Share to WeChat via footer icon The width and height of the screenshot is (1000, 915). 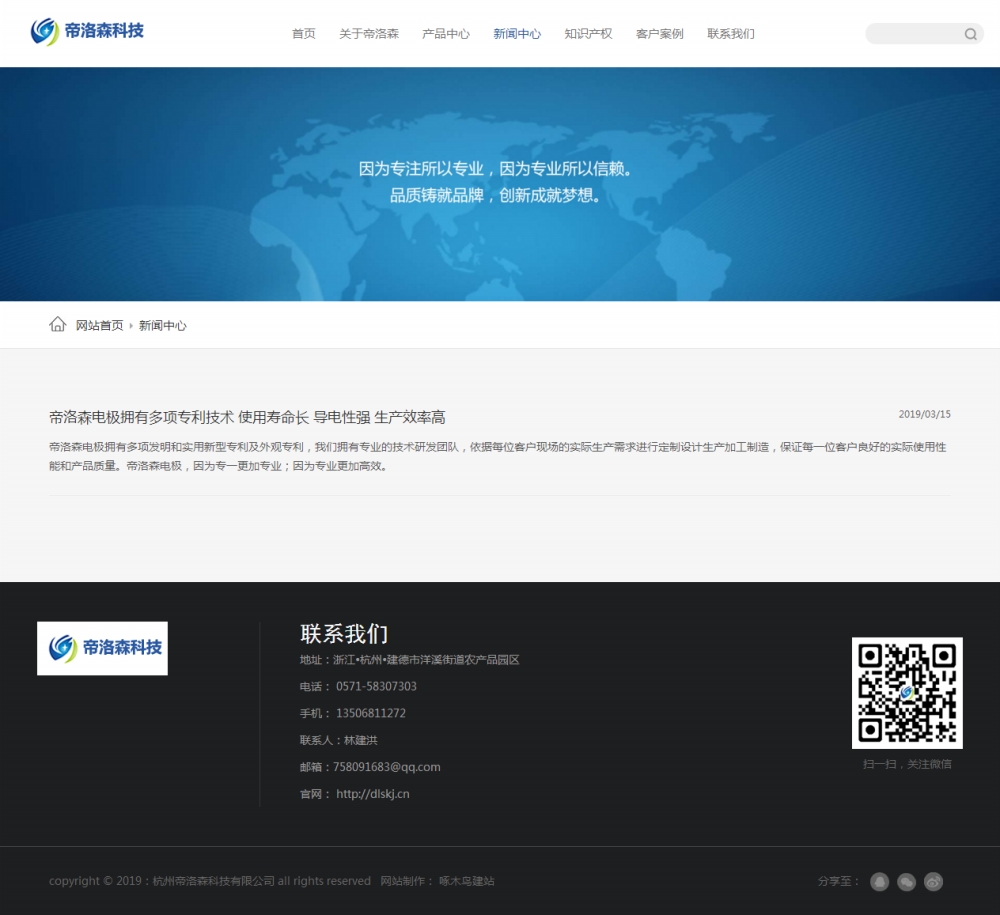(906, 882)
